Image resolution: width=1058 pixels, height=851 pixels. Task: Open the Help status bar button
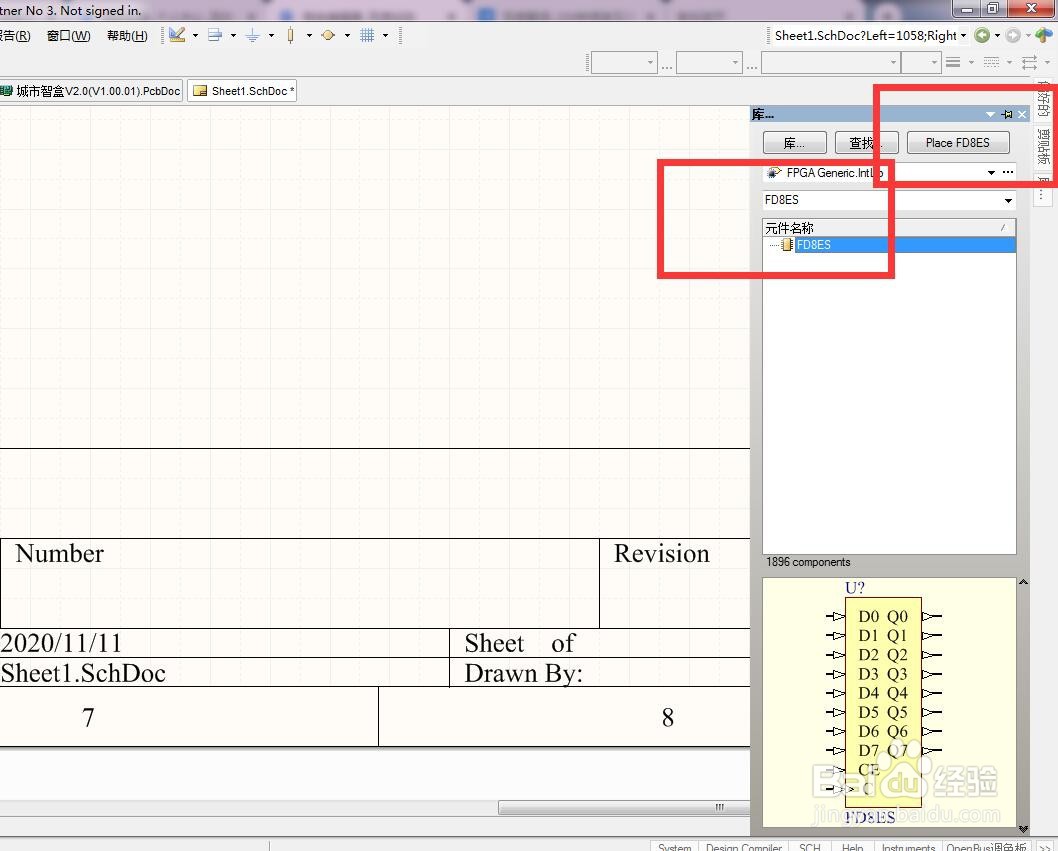pyautogui.click(x=852, y=846)
